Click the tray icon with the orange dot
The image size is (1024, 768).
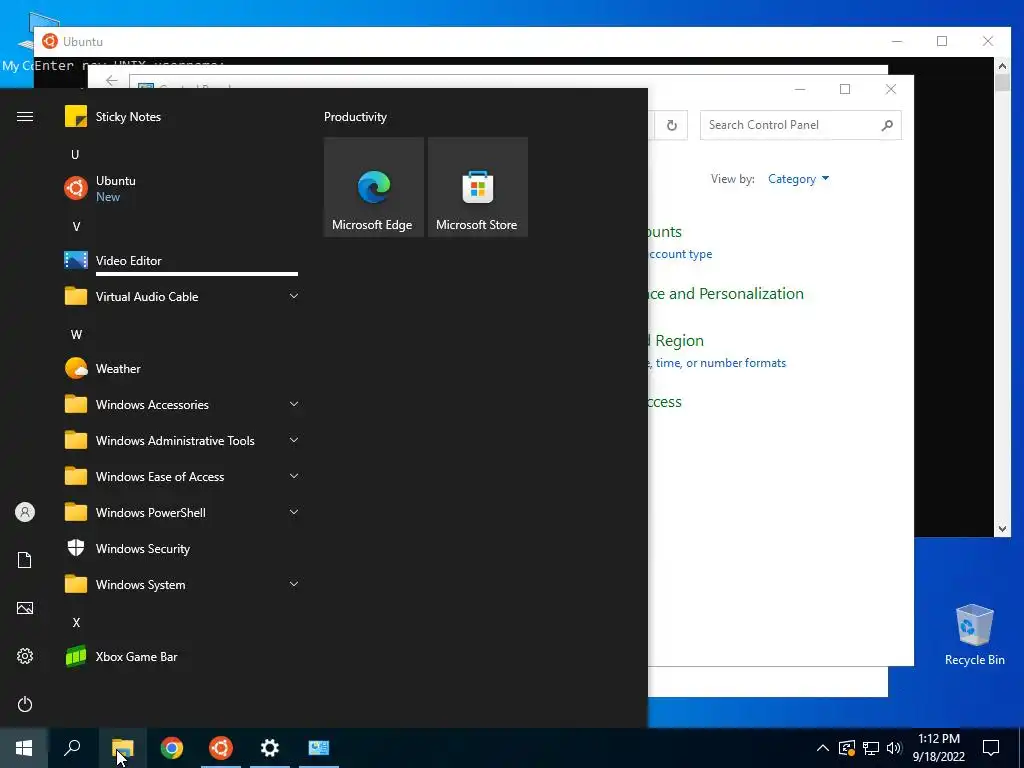coord(846,748)
